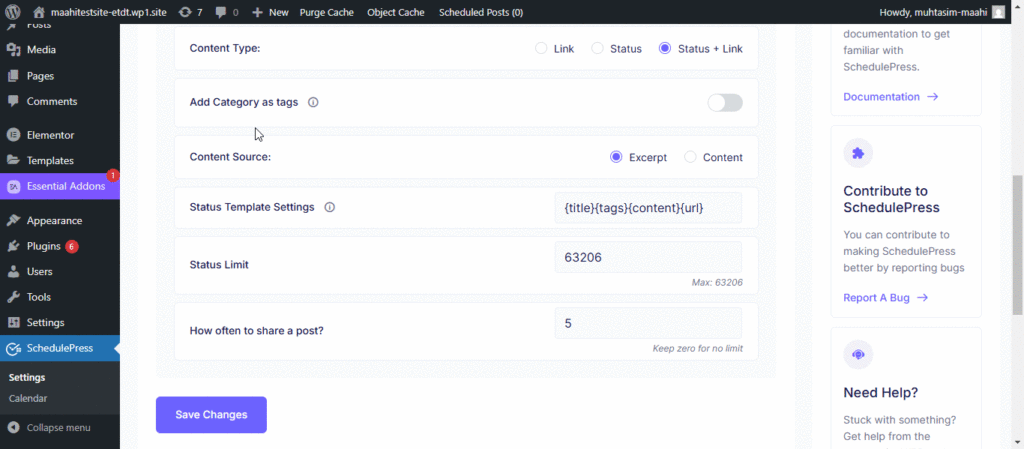Click the Users sidebar icon
This screenshot has width=1024, height=449.
[13, 271]
